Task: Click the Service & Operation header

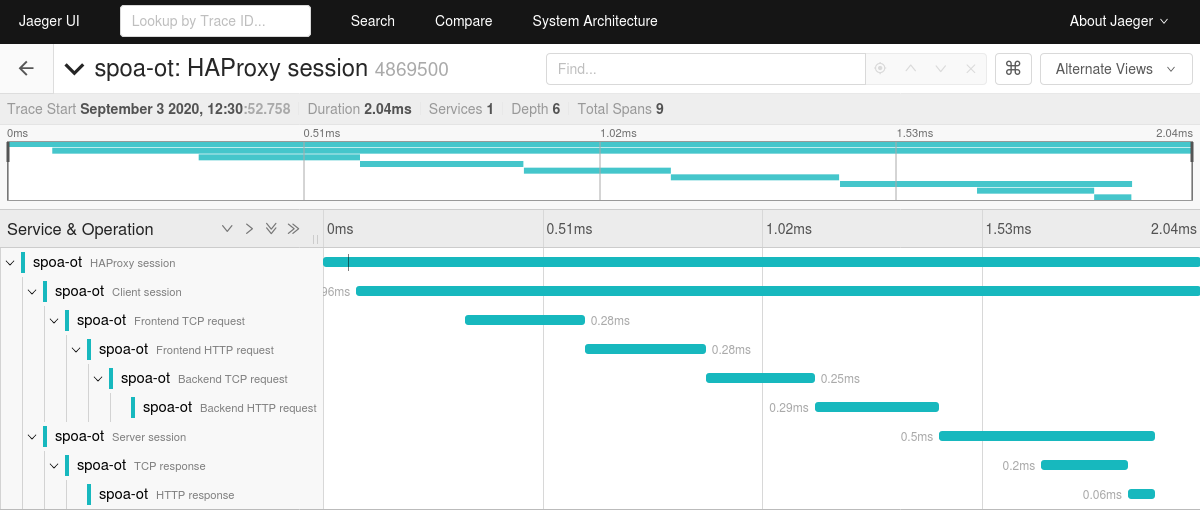Action: [x=80, y=229]
